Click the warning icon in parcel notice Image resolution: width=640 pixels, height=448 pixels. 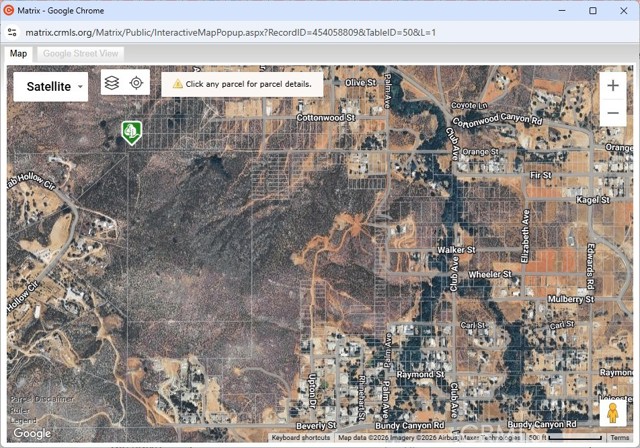tap(178, 84)
